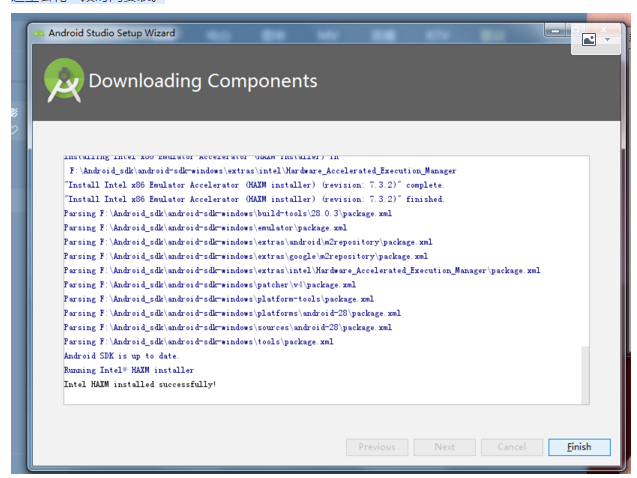
Task: Select Parsing platforms\android-28 log line
Action: pyautogui.click(x=232, y=313)
